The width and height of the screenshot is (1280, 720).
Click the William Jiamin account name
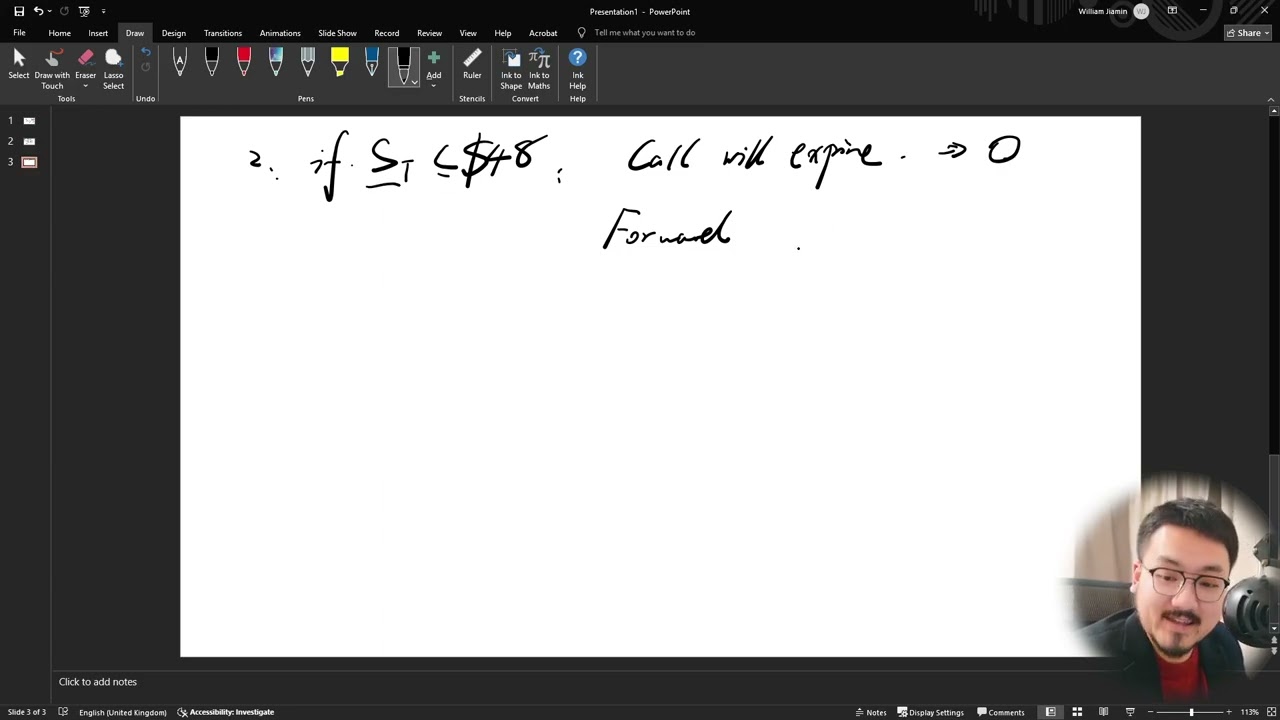point(1103,11)
